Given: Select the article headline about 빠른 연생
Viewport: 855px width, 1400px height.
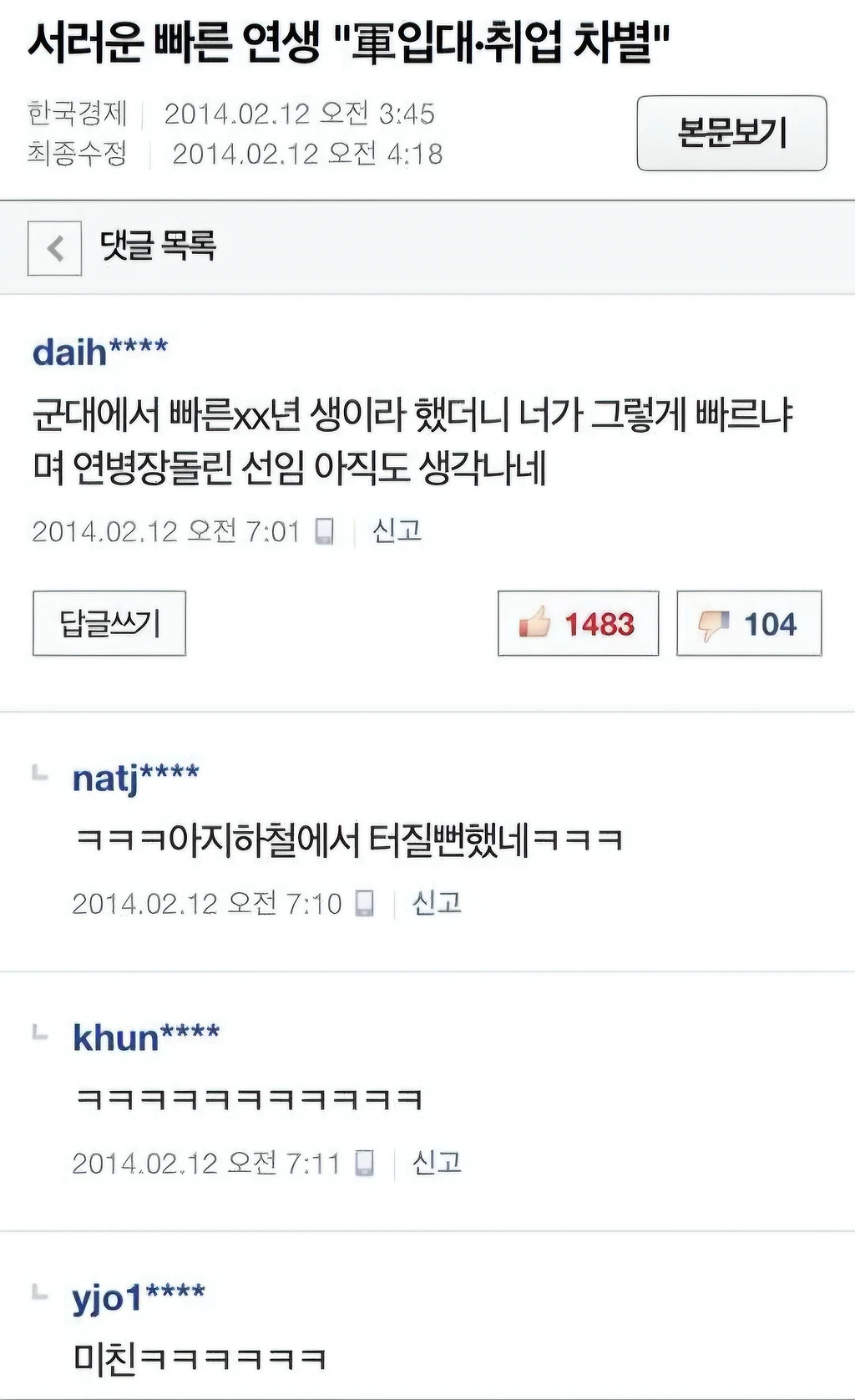Looking at the screenshot, I should (x=350, y=42).
